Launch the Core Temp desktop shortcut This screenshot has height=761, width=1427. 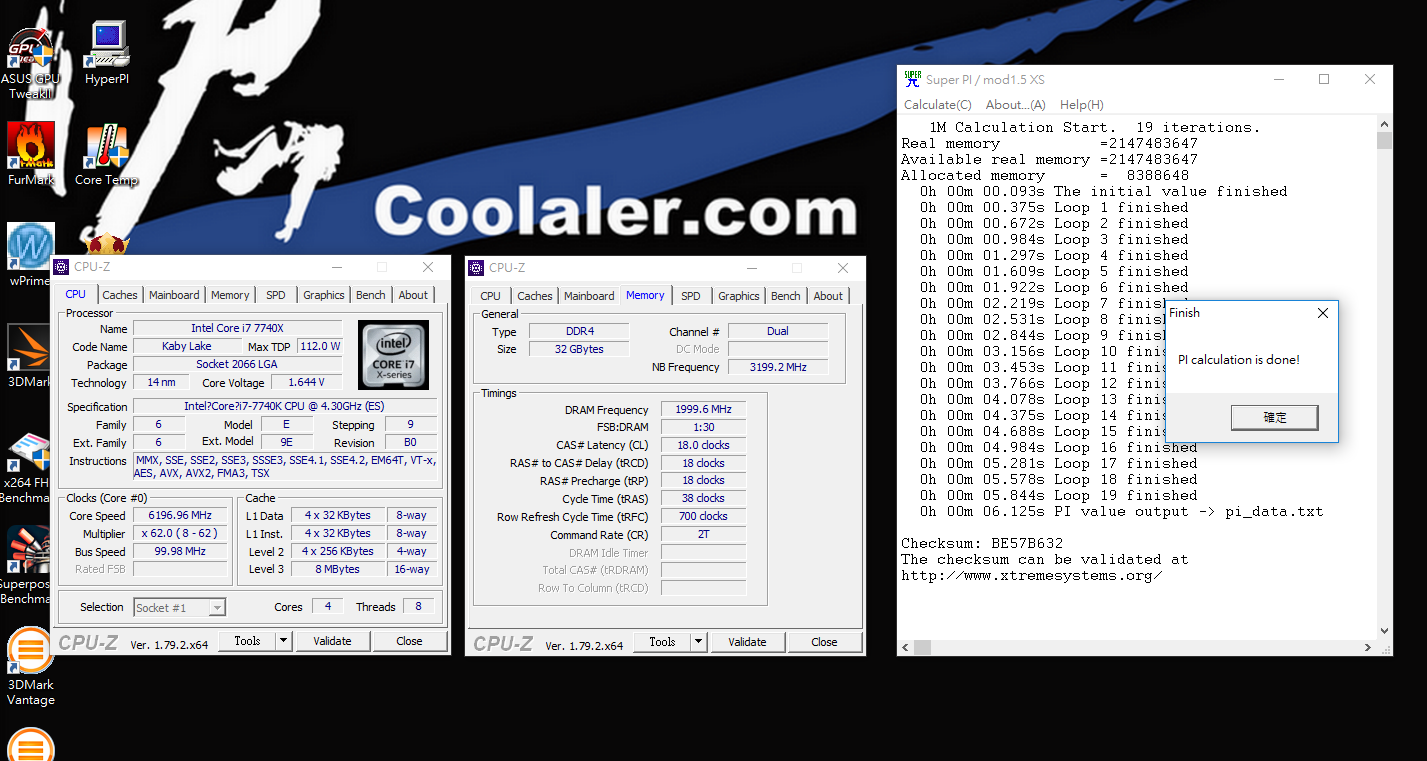pos(106,154)
